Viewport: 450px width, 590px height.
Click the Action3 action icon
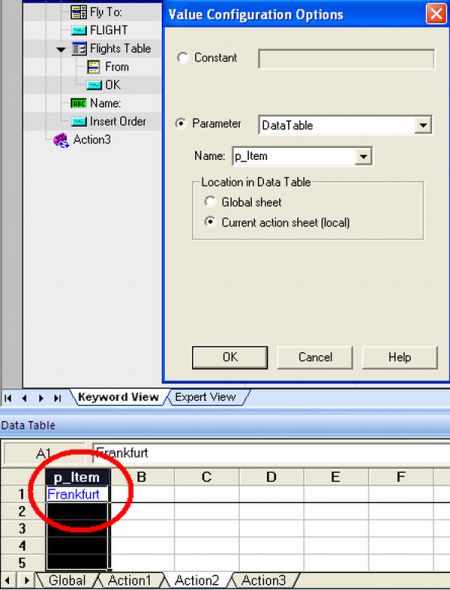[x=61, y=140]
